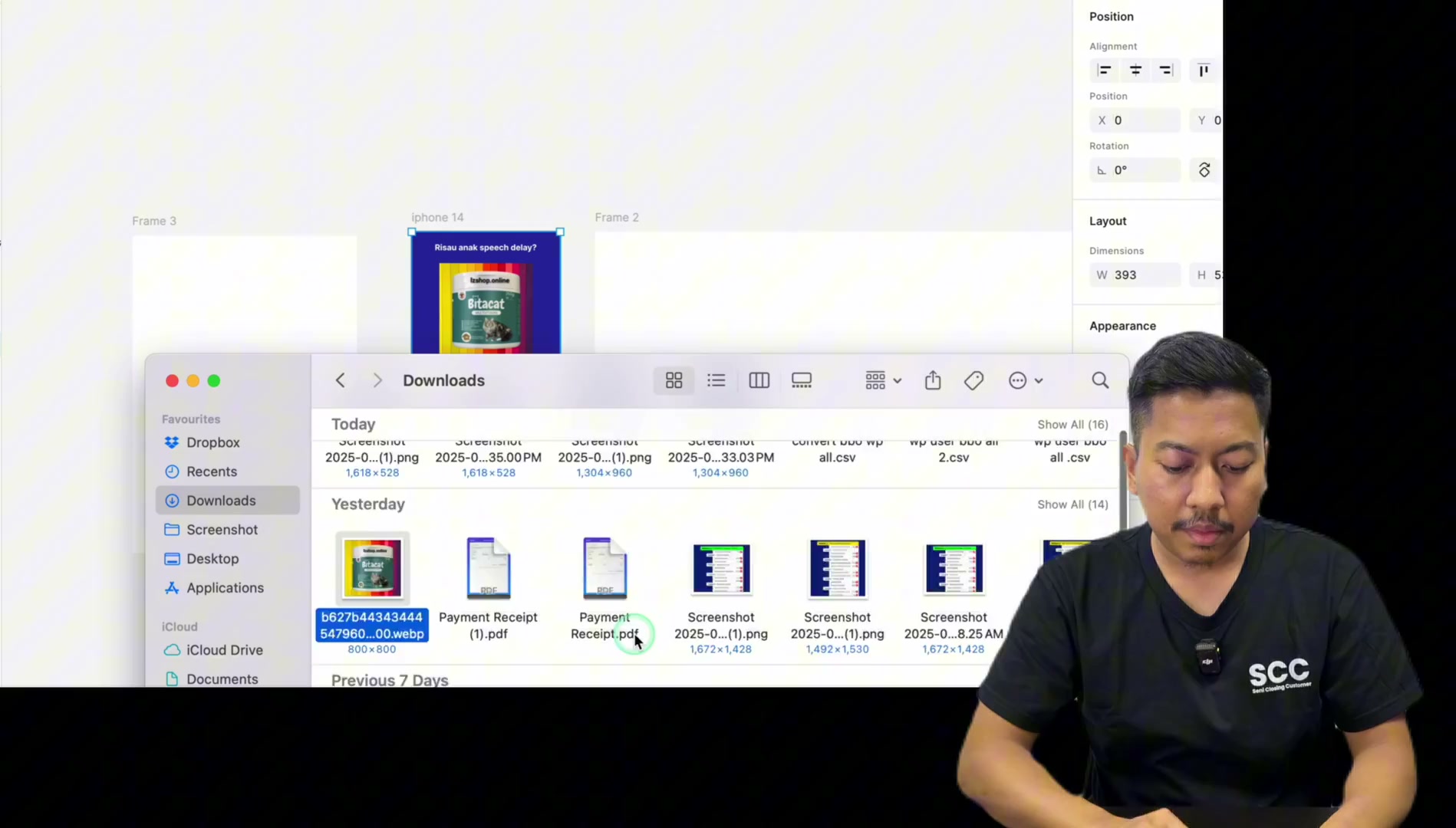Select the Frame 2 label on canvas
Image resolution: width=1456 pixels, height=828 pixels.
[x=617, y=218]
